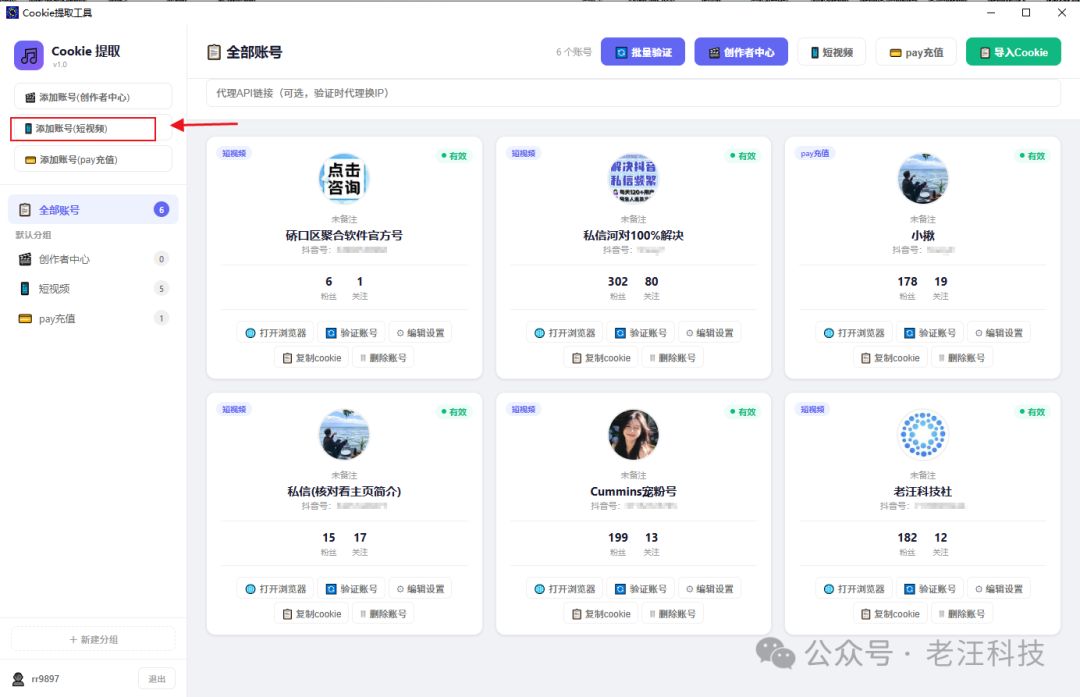The height and width of the screenshot is (697, 1080).
Task: Edit settings for 私信河对100%解决
Action: [x=709, y=333]
